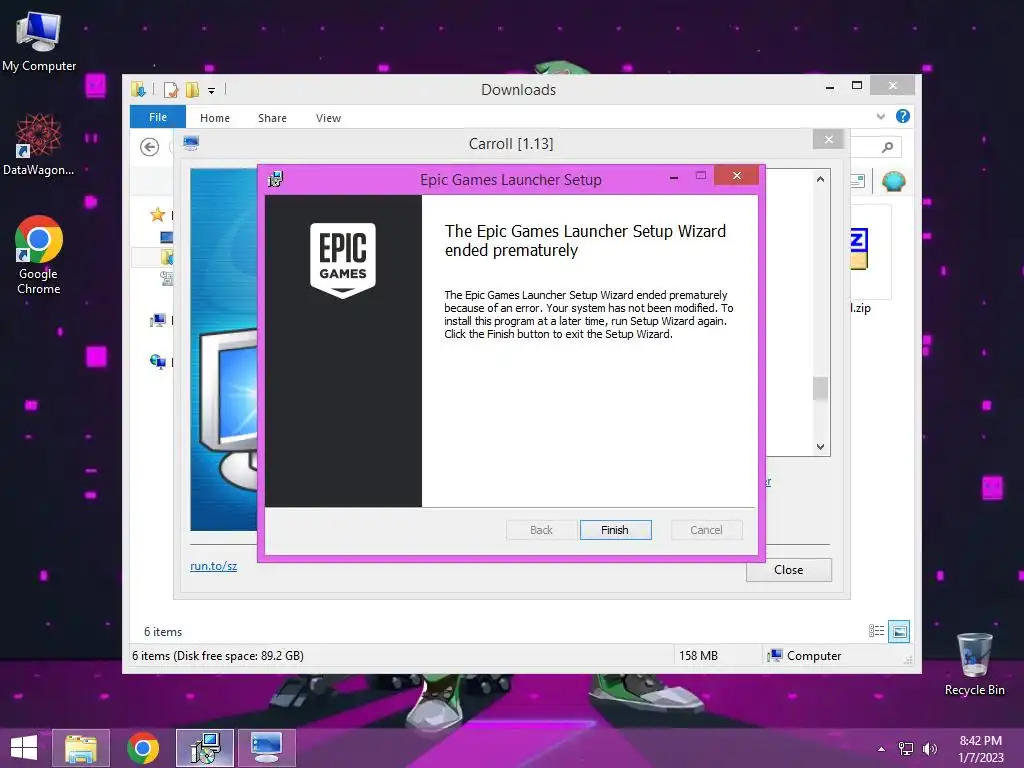Open the View ribbon tab
1024x768 pixels.
(x=328, y=118)
